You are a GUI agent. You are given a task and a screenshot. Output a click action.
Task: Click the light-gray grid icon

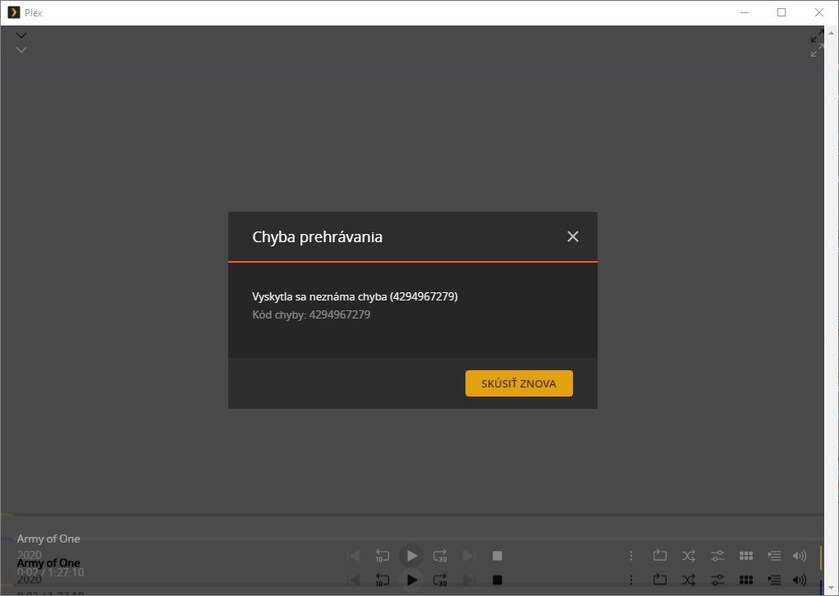(746, 556)
